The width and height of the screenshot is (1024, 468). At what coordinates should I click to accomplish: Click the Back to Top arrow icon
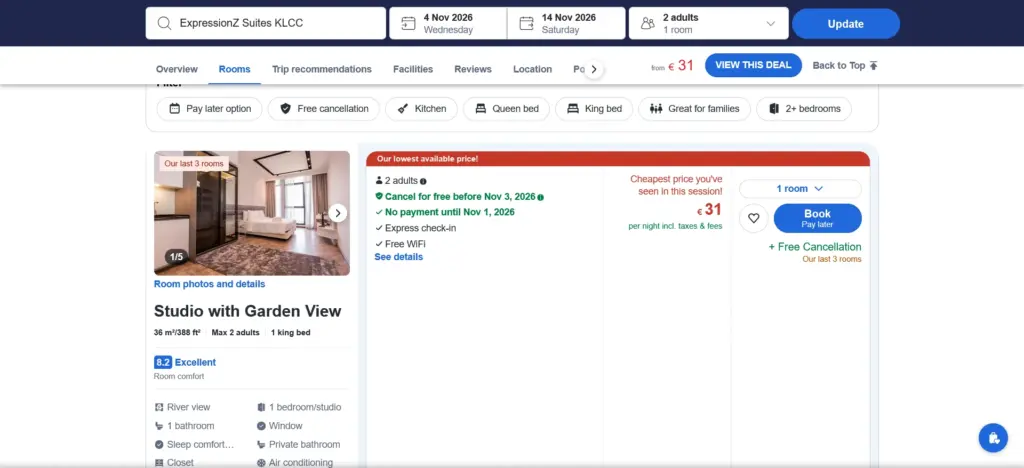coord(874,65)
